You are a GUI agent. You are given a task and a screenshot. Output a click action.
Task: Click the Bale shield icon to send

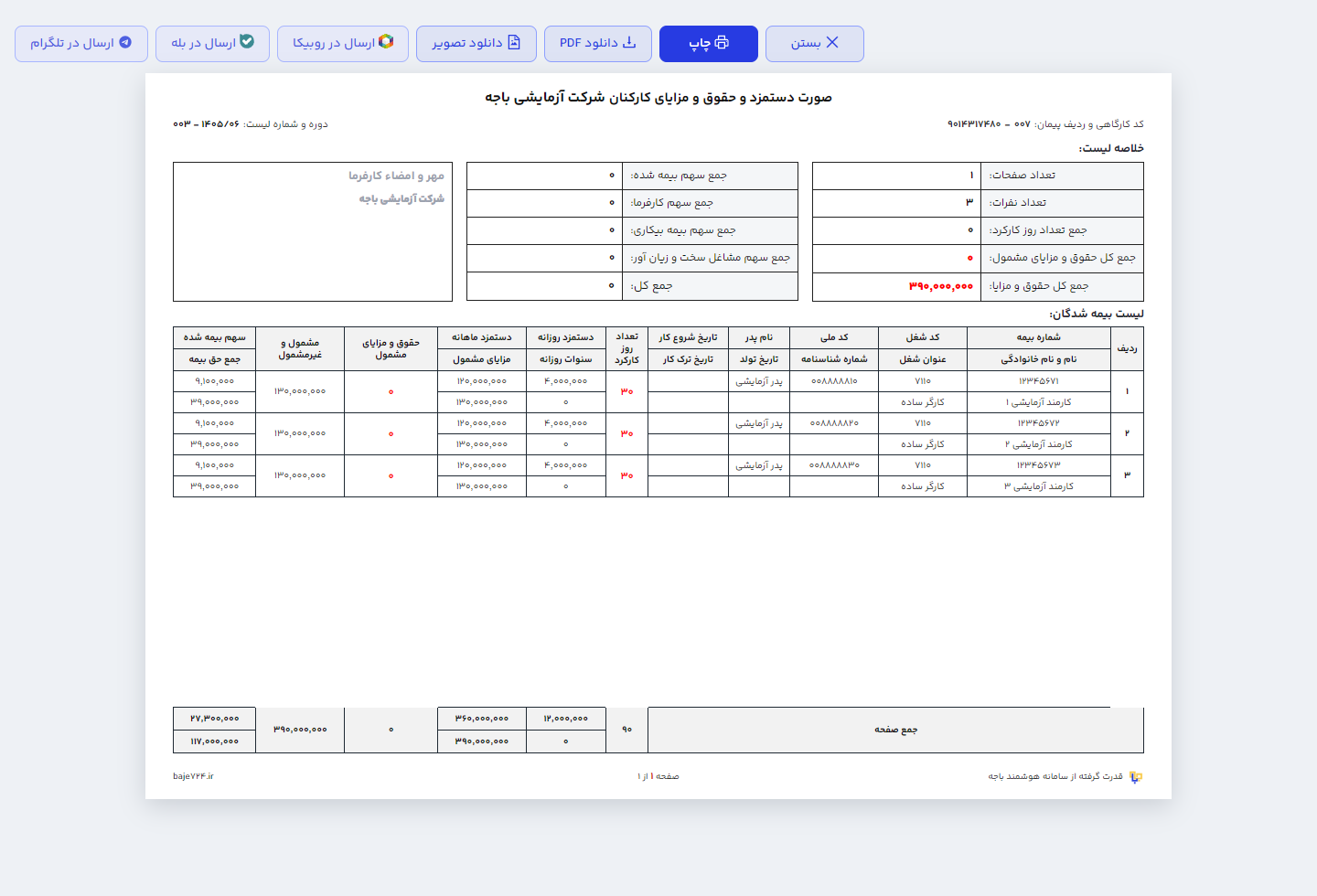[247, 42]
